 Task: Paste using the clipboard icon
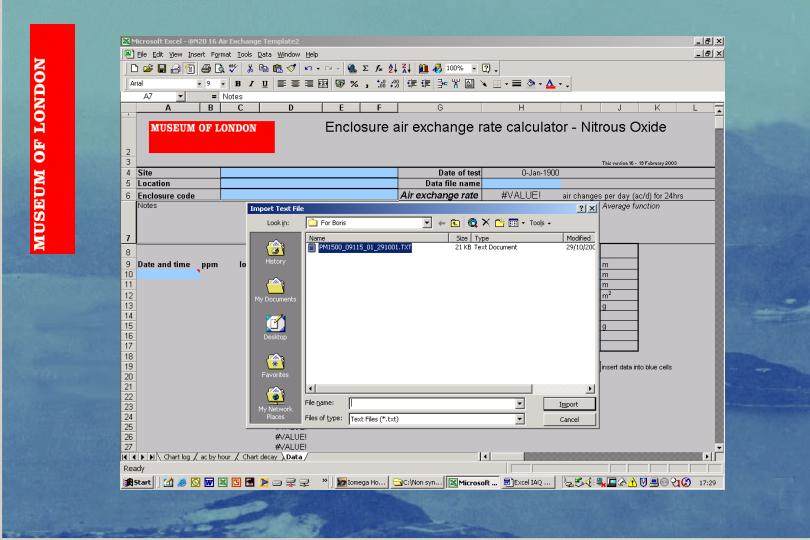(x=277, y=68)
